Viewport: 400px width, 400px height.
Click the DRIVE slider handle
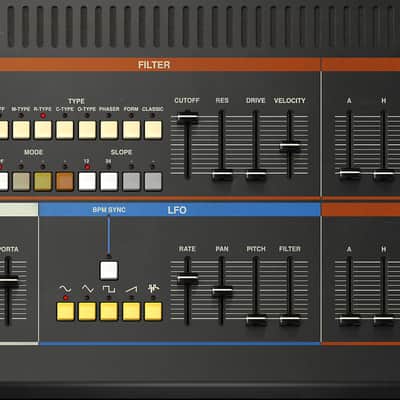pos(256,174)
